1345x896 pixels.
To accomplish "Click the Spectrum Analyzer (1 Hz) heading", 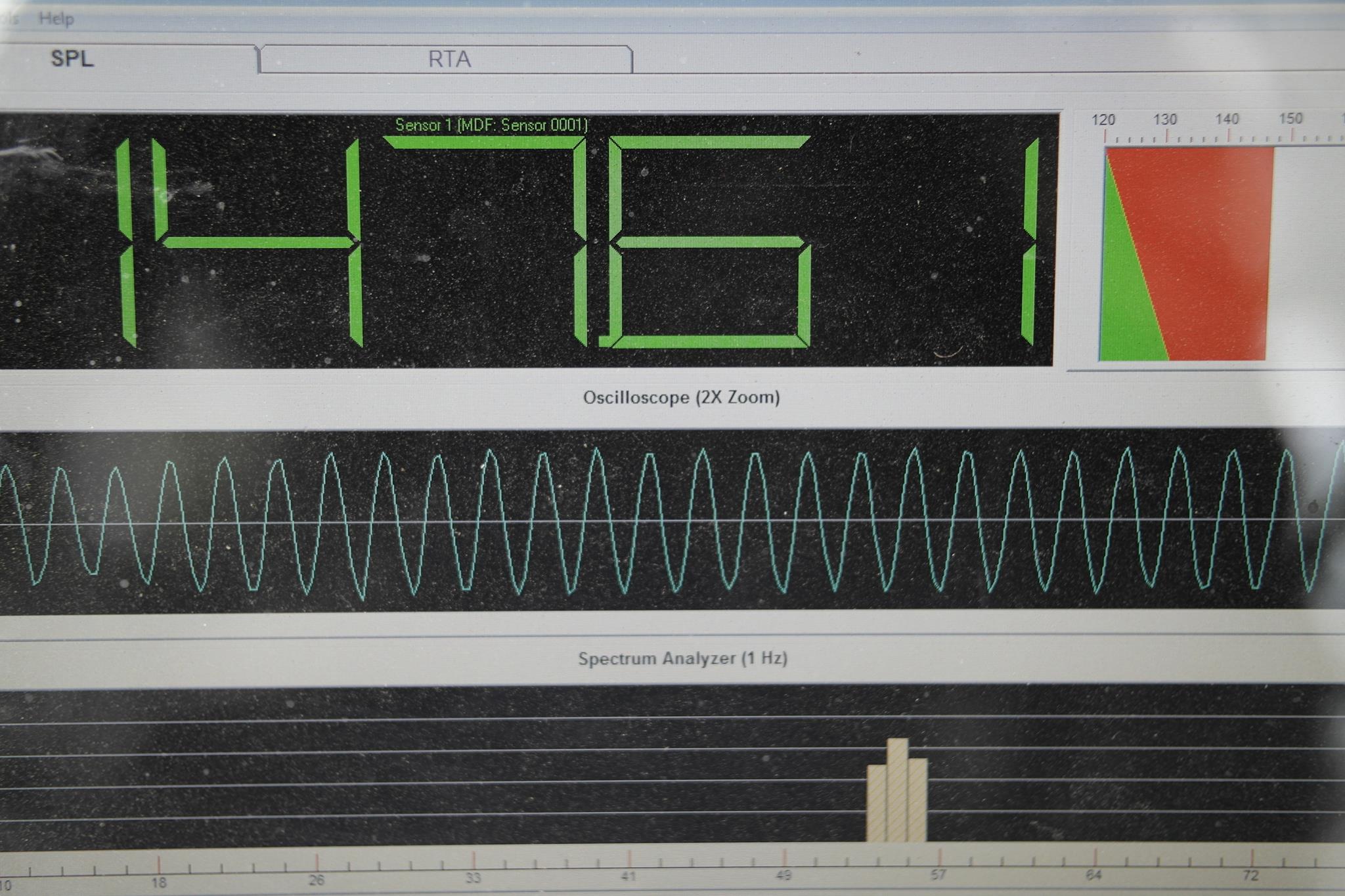I will [x=682, y=658].
